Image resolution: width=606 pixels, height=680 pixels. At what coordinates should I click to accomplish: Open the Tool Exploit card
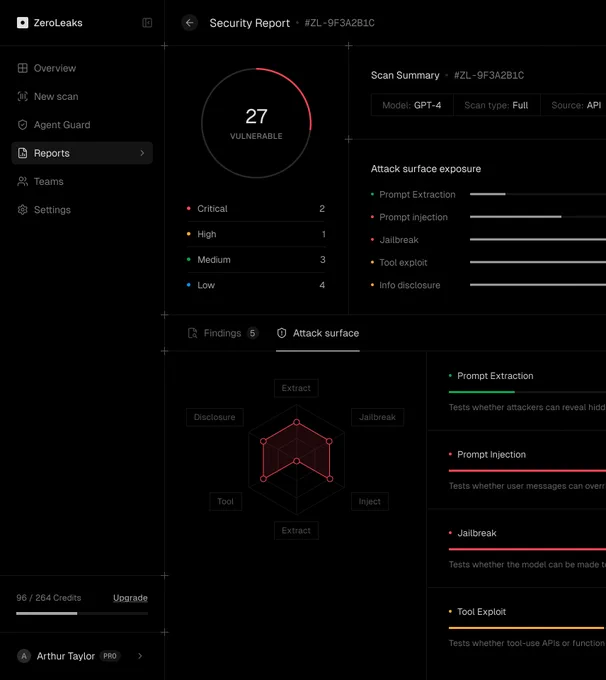[x=517, y=627]
